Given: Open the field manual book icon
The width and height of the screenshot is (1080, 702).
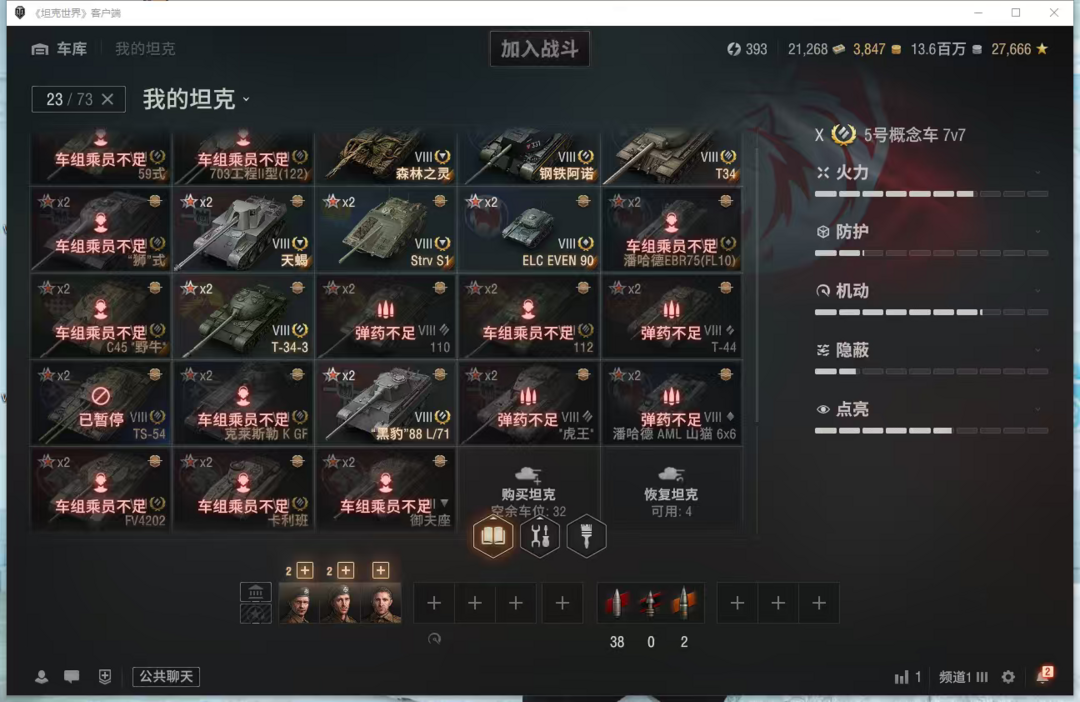Looking at the screenshot, I should [x=492, y=535].
